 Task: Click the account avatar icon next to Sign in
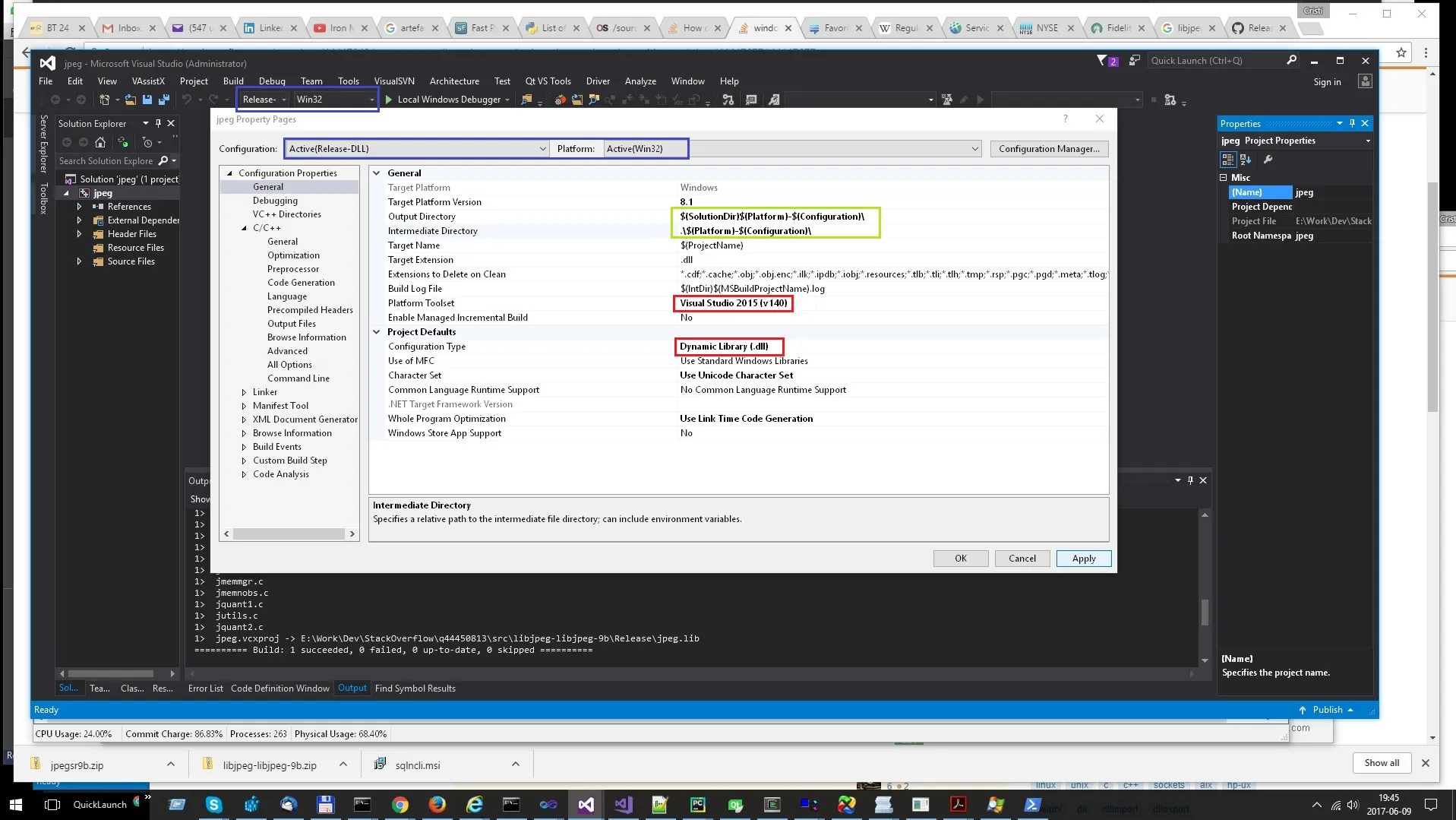tap(1365, 81)
